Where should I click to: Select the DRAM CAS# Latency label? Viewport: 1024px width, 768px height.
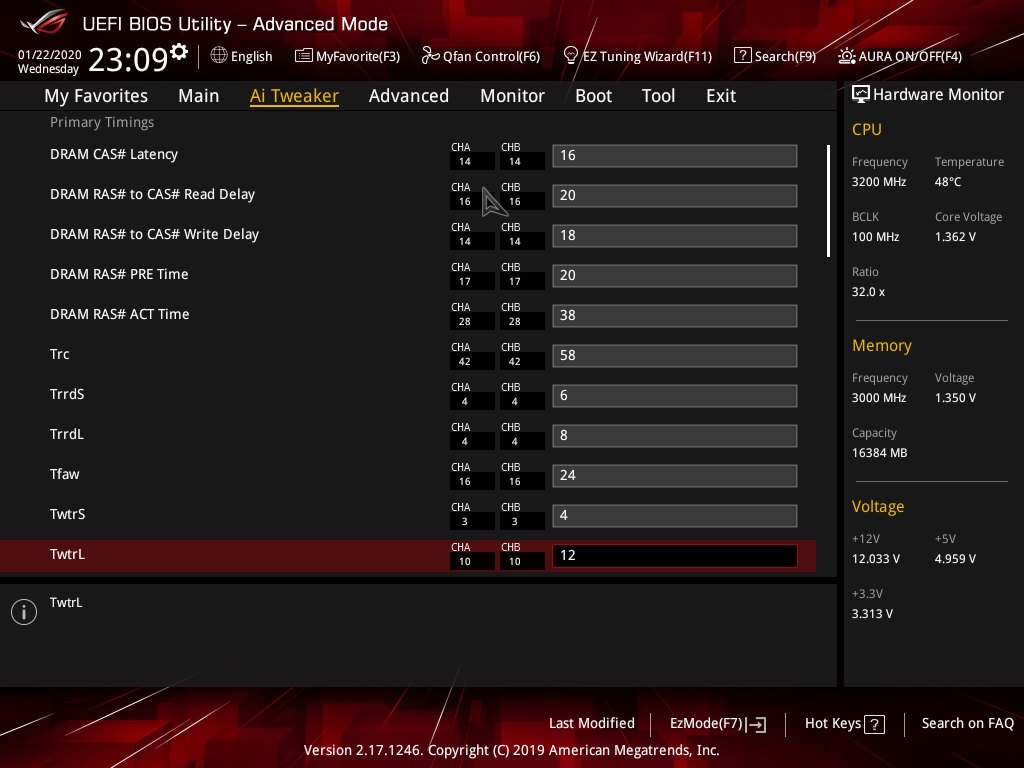point(114,154)
